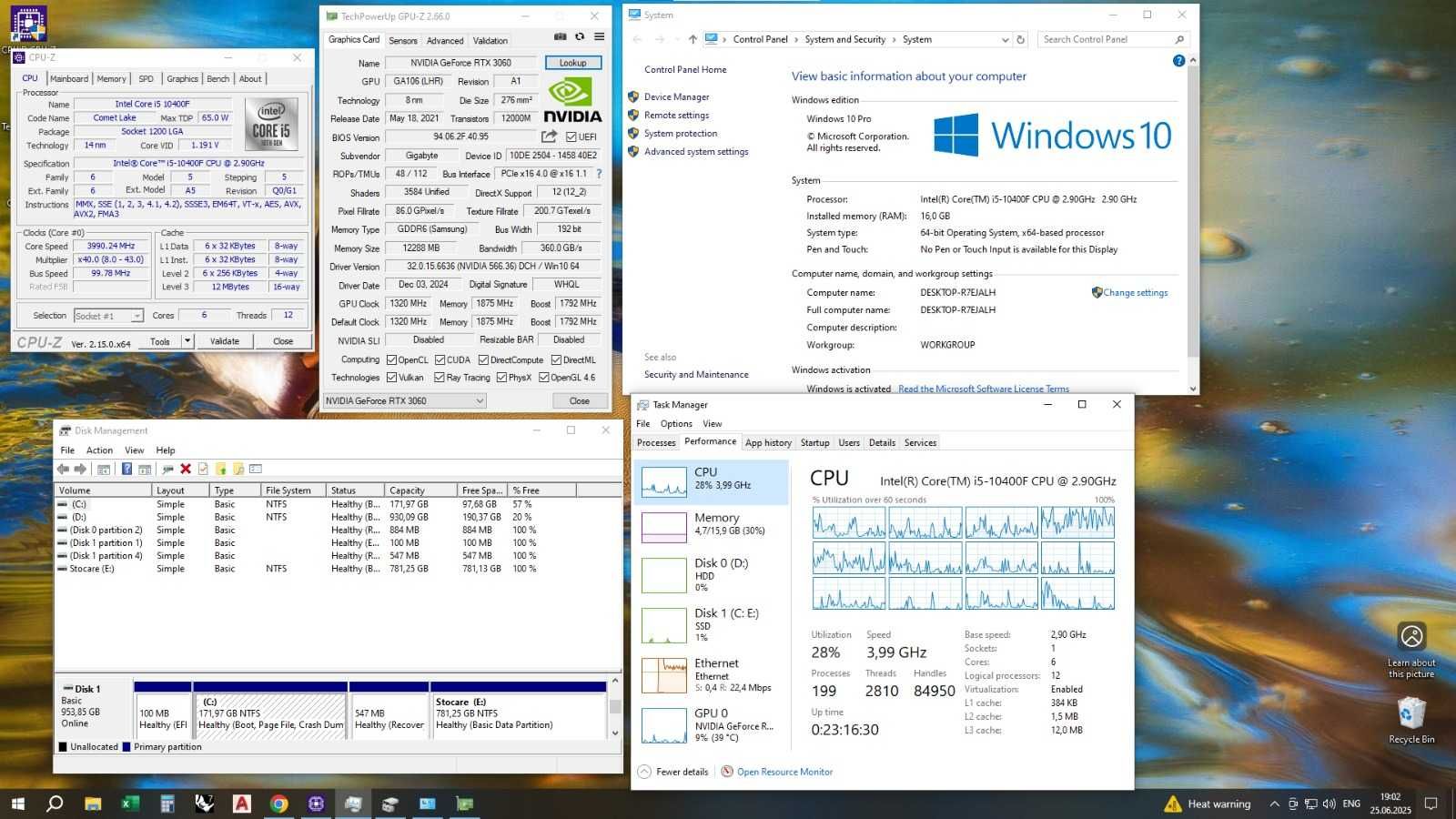Toggle the OpenCL checkbox in GPU-Z
The height and width of the screenshot is (819, 1456).
point(391,360)
